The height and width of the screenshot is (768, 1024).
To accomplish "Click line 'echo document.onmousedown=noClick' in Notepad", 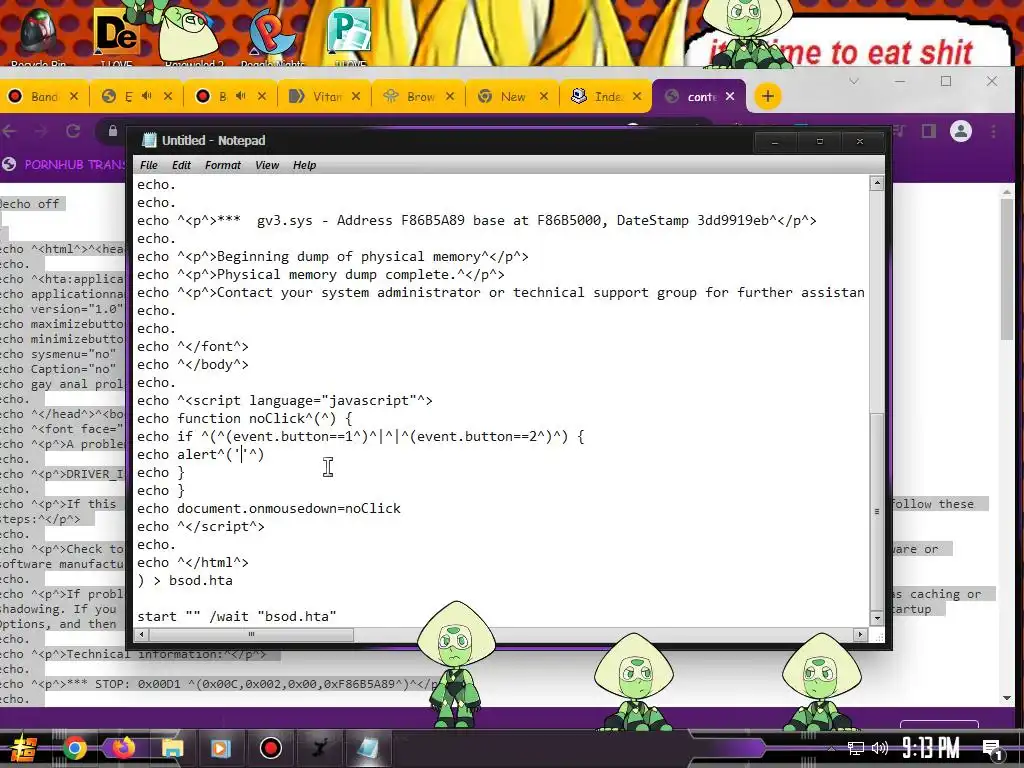I will click(269, 508).
